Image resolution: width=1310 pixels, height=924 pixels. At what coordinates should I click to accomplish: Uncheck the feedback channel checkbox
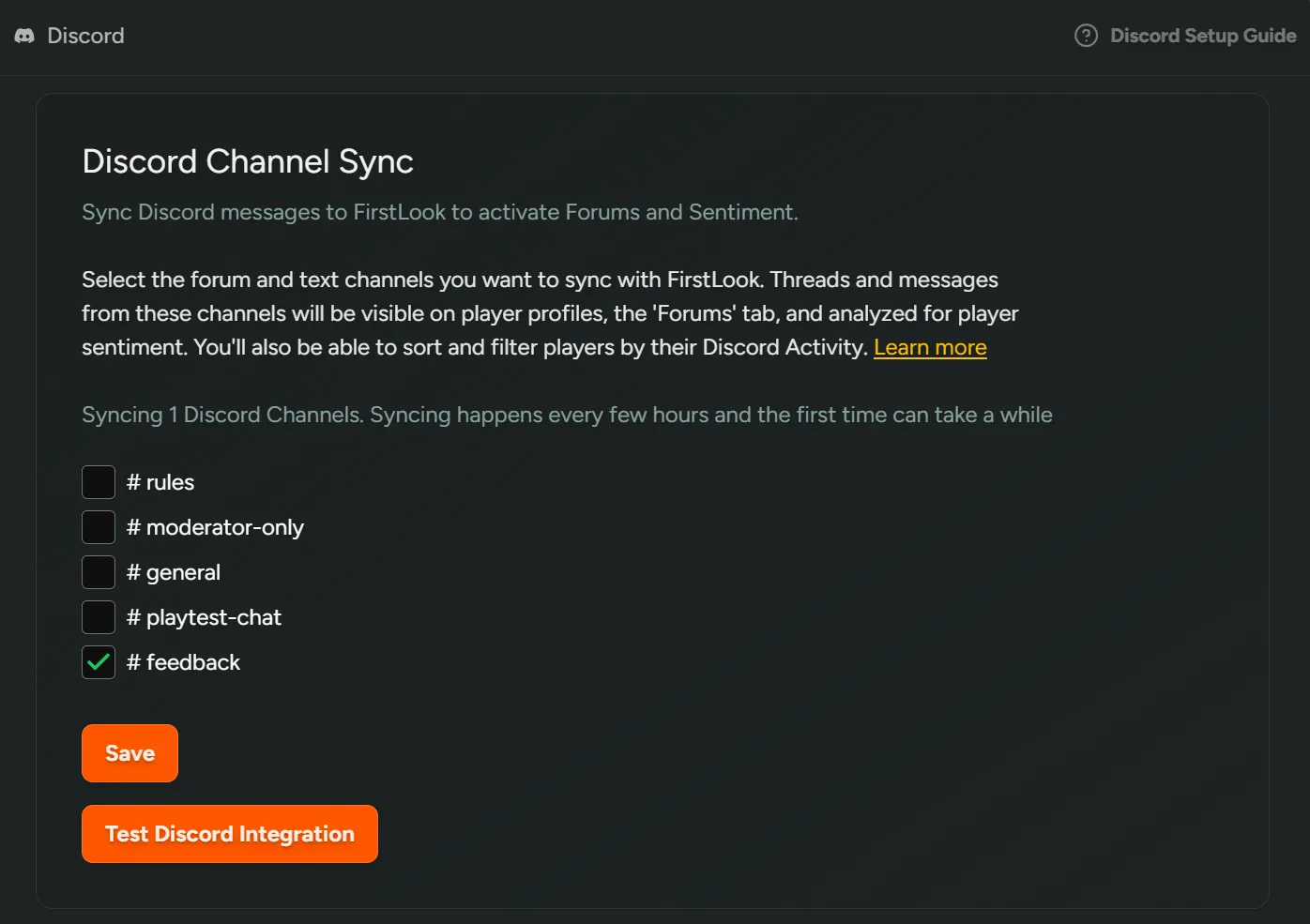[x=99, y=662]
